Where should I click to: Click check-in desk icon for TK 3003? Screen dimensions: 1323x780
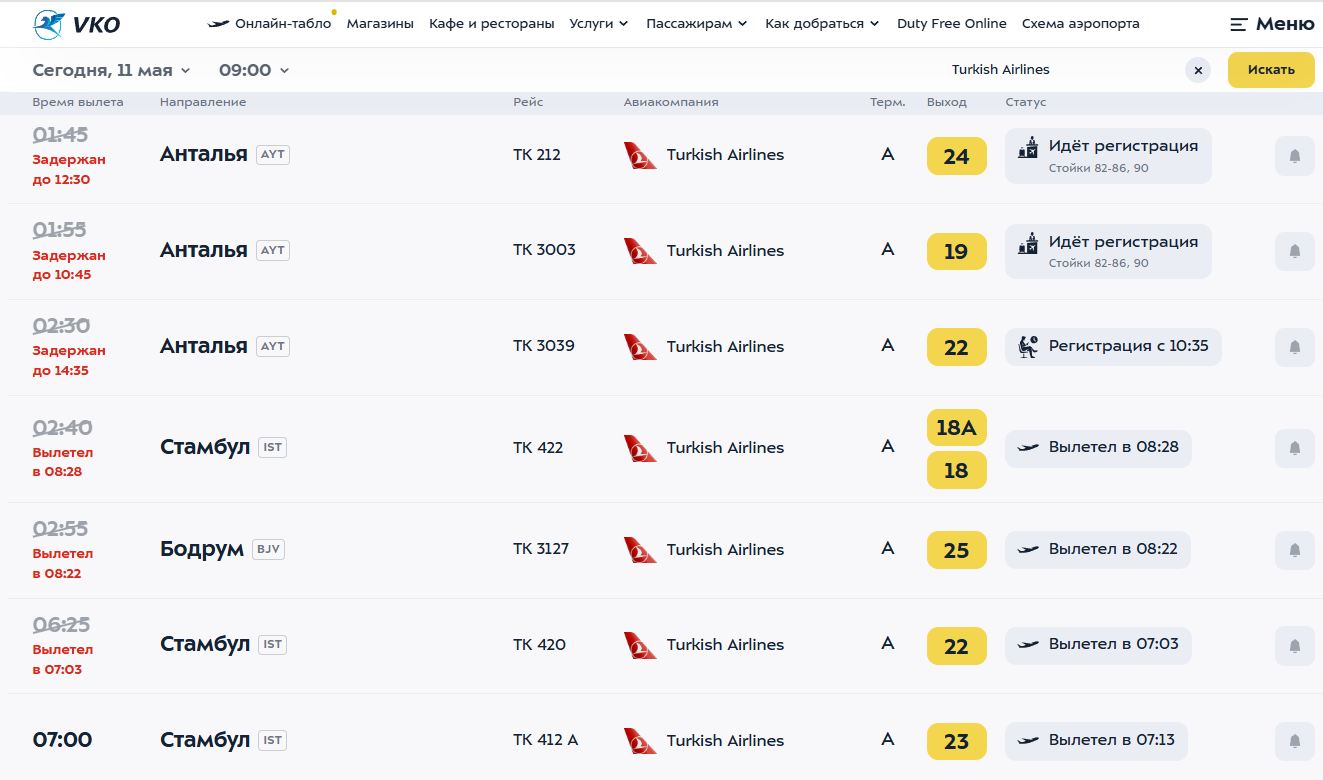(1028, 243)
